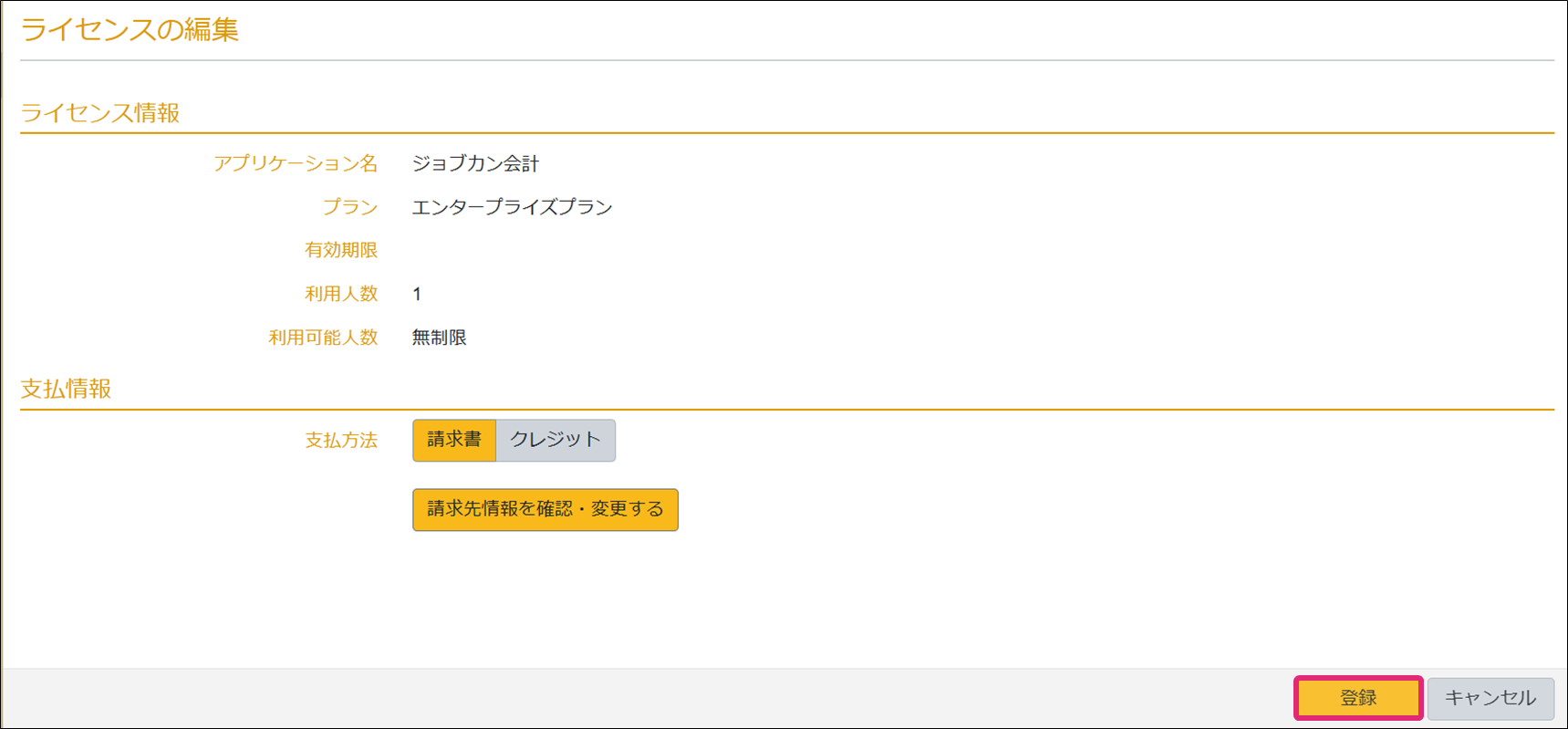The height and width of the screenshot is (729, 1568).
Task: Click the 利用可能人数 field label
Action: click(x=323, y=338)
